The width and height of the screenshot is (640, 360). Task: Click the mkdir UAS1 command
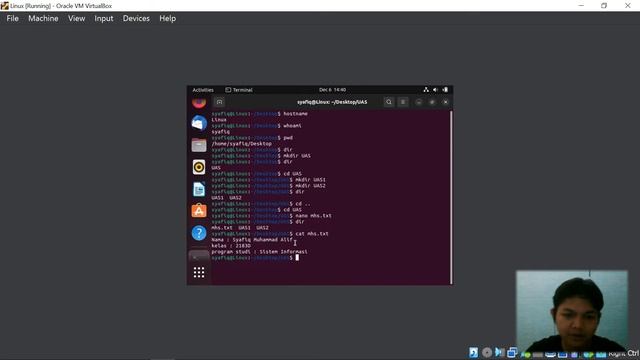click(310, 180)
